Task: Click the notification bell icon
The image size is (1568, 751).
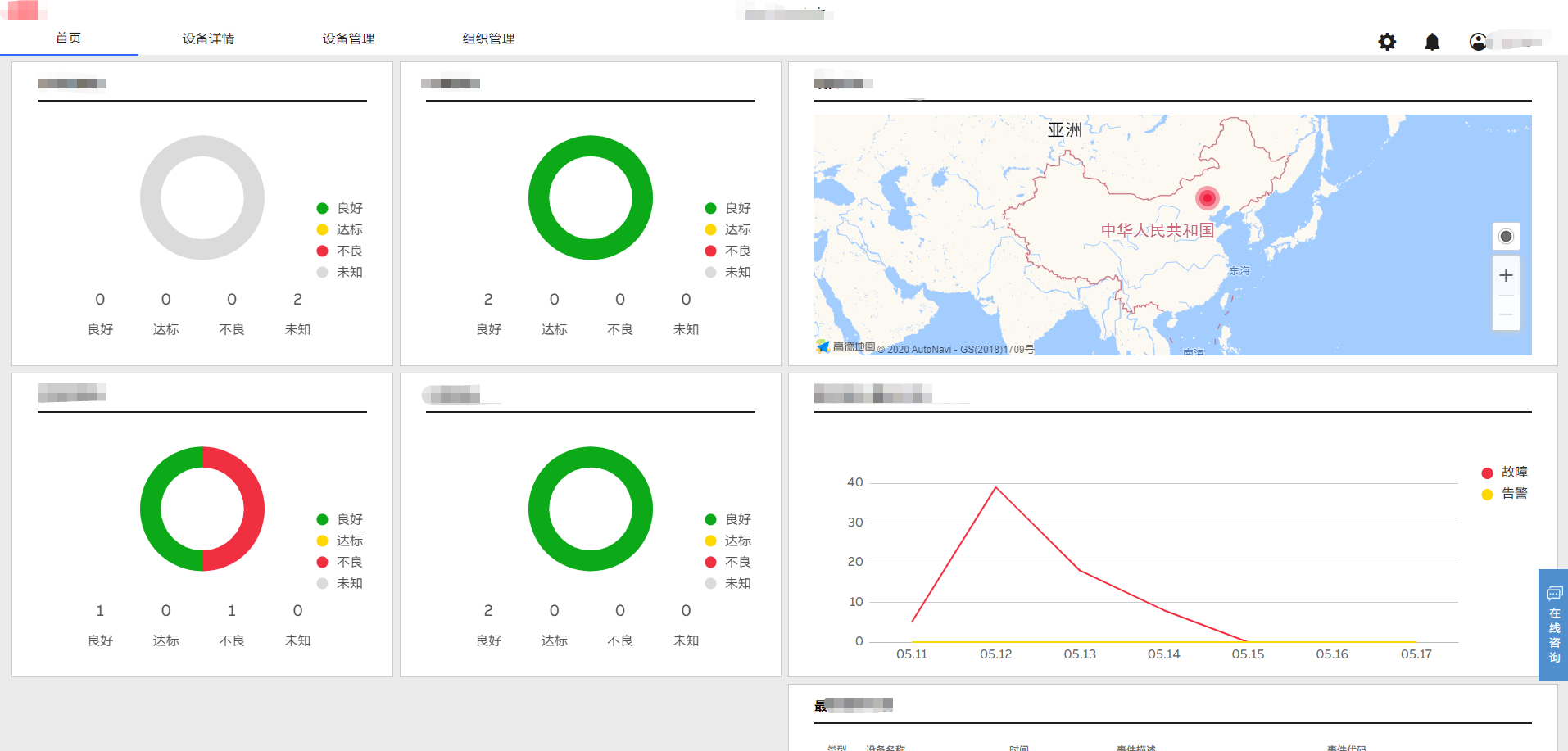Action: click(1432, 41)
